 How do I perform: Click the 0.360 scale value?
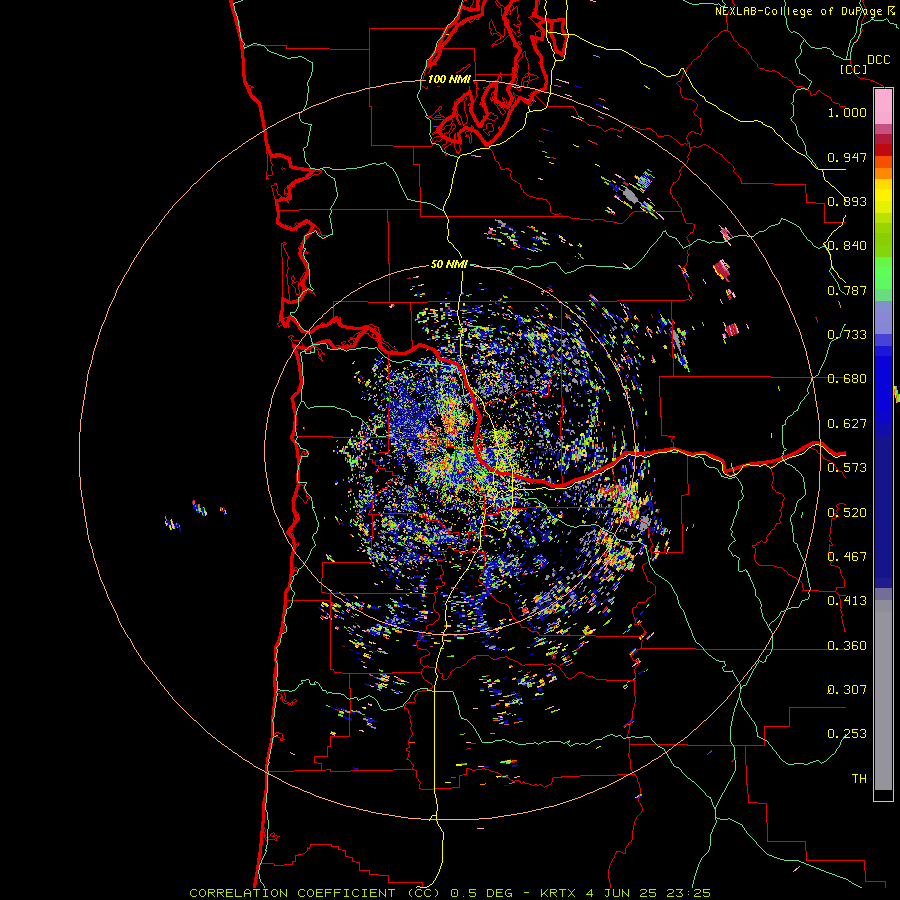point(847,646)
